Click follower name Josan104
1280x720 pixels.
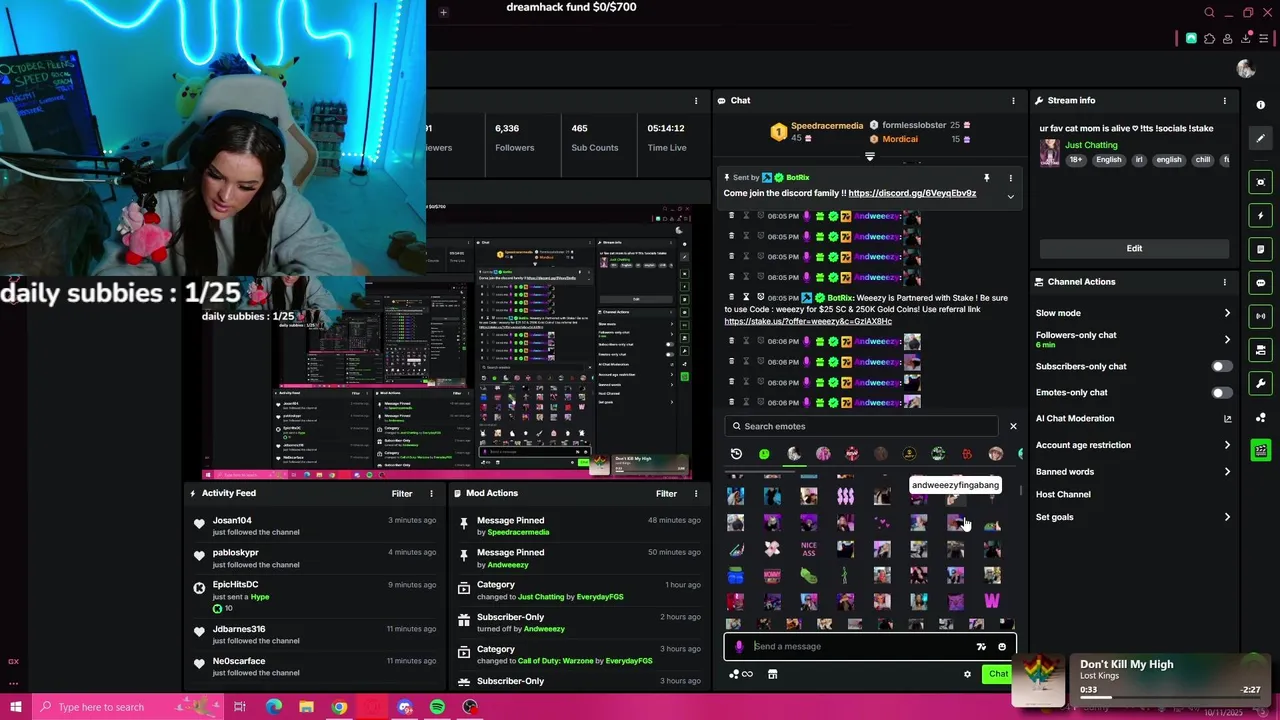tap(232, 520)
